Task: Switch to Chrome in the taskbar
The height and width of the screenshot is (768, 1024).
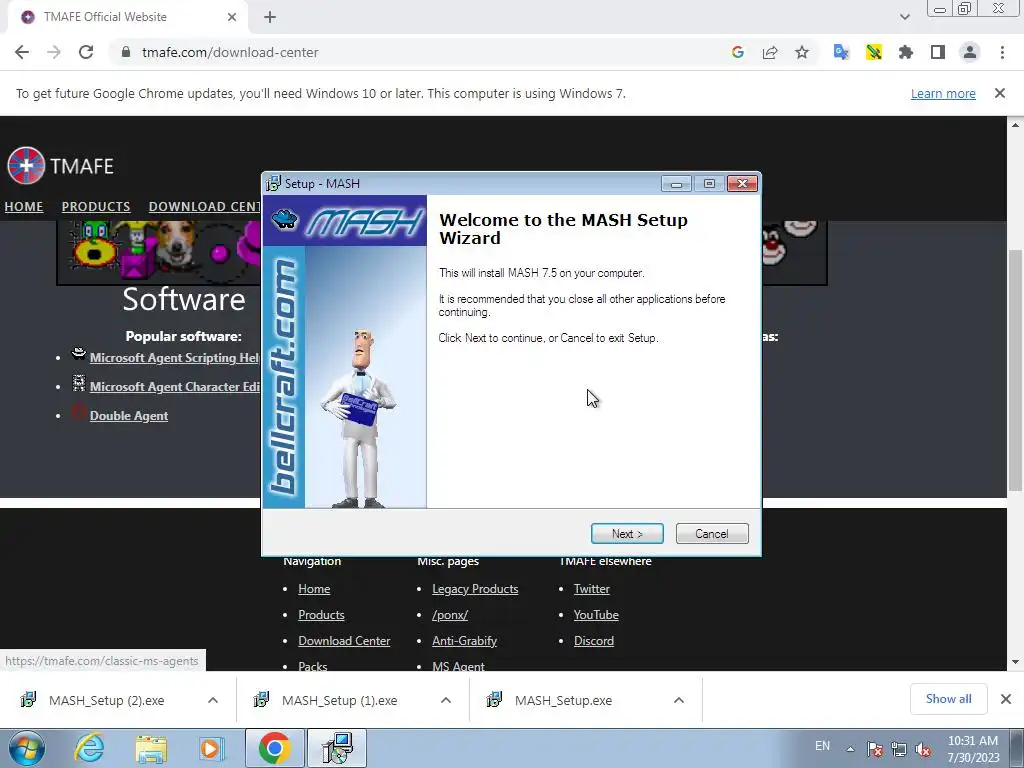Action: pos(275,748)
